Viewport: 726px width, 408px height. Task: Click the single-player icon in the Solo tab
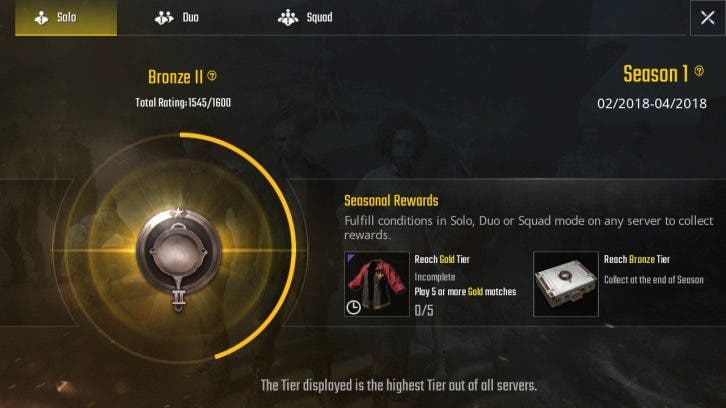[42, 18]
